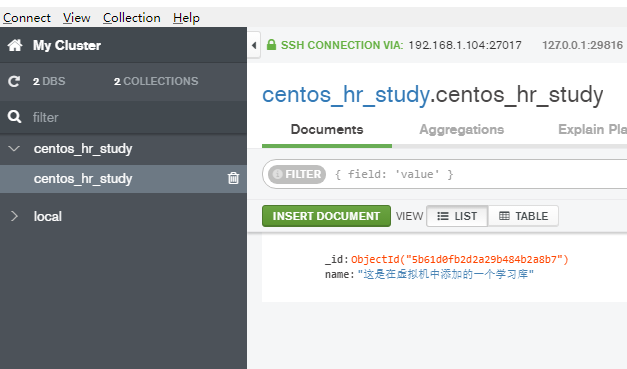This screenshot has width=627, height=369.
Task: Delete the centos_hr_study collection via trash icon
Action: [x=234, y=178]
